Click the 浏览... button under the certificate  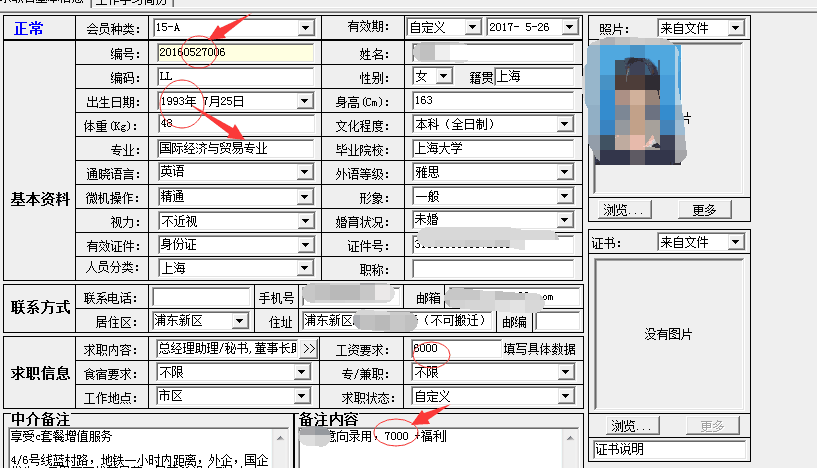pos(633,426)
